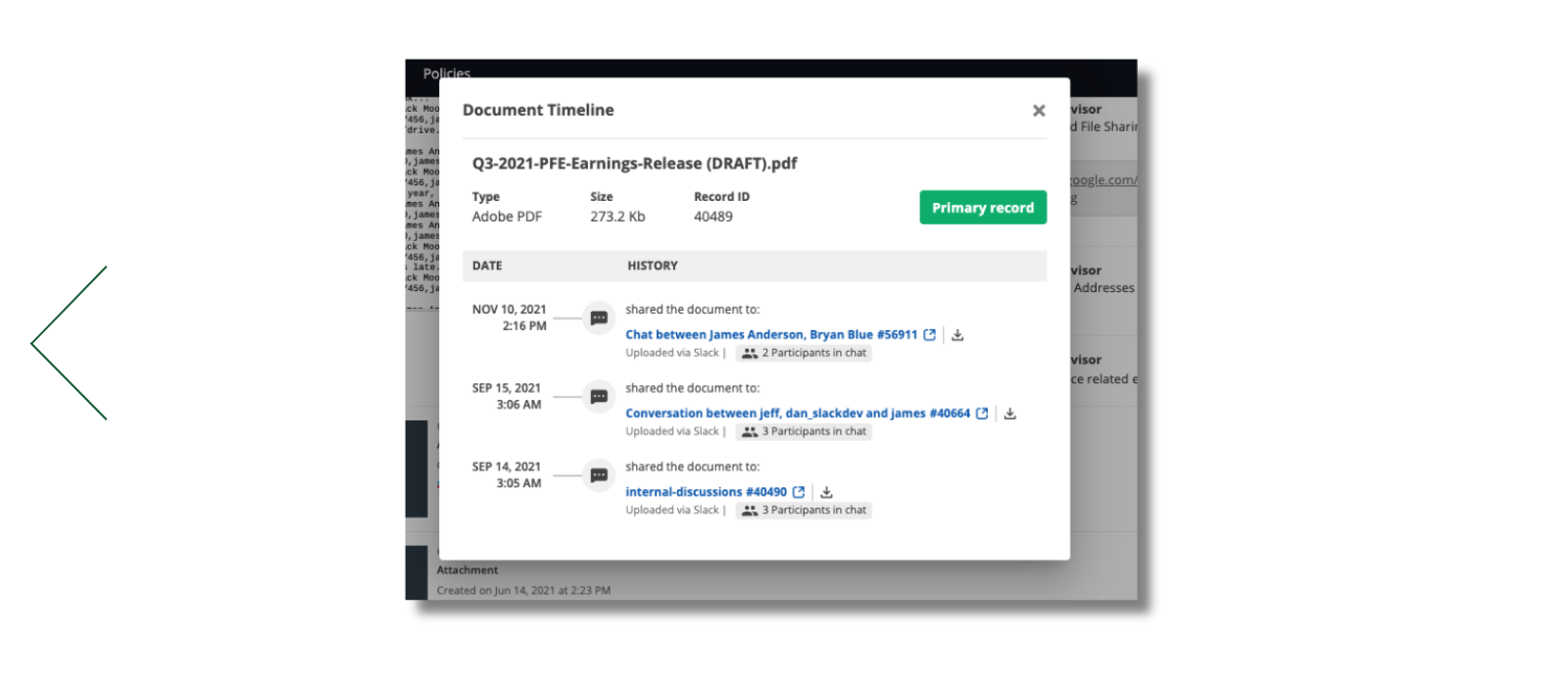Download the chat #56911 record
Image resolution: width=1568 pixels, height=686 pixels.
point(958,335)
